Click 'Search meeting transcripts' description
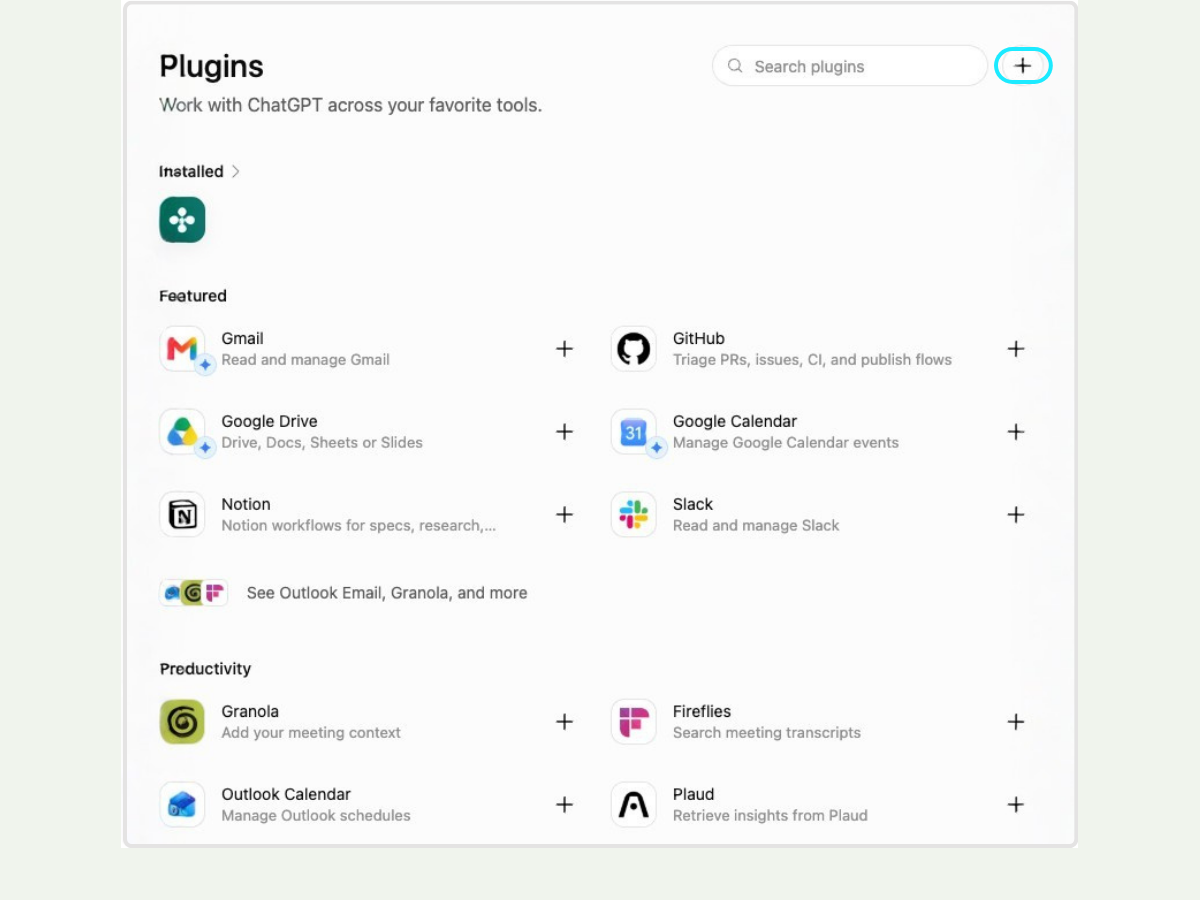 767,733
